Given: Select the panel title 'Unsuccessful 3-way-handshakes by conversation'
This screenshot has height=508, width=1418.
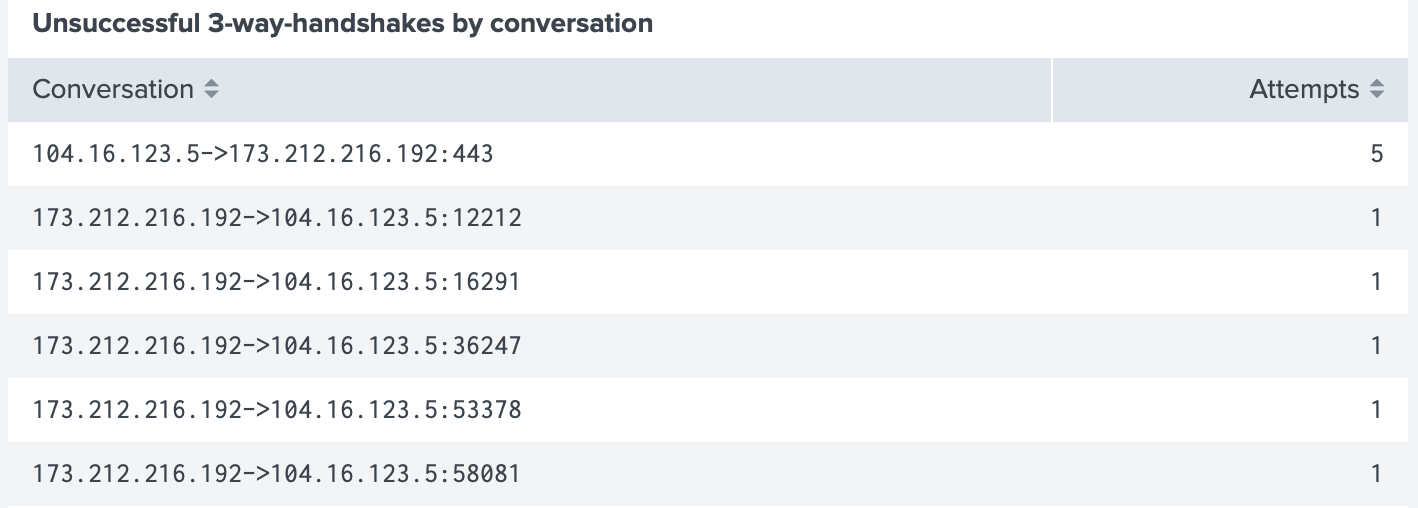Looking at the screenshot, I should pyautogui.click(x=343, y=24).
